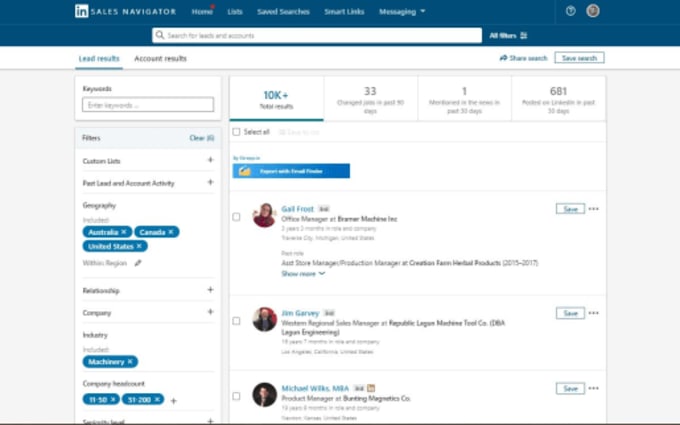The width and height of the screenshot is (680, 425).
Task: Open Michael Wilks, MBA name link
Action: point(315,388)
